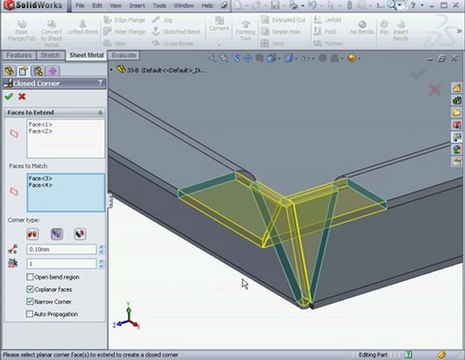
Task: Open the View menu
Action: click(115, 6)
